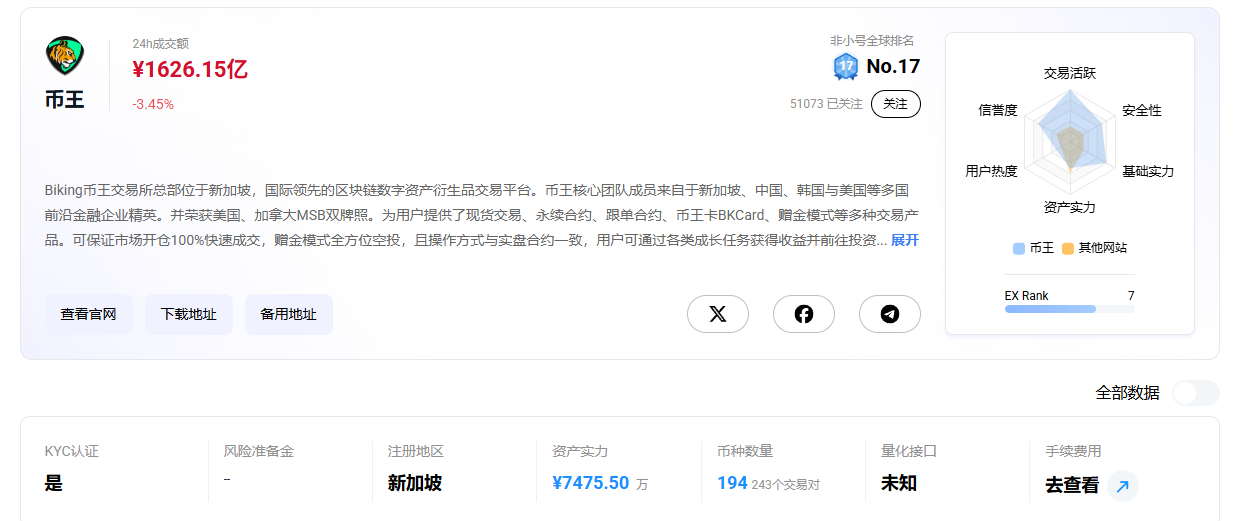Image resolution: width=1244 pixels, height=521 pixels.
Task: Click the radar chart center
Action: tap(1070, 141)
